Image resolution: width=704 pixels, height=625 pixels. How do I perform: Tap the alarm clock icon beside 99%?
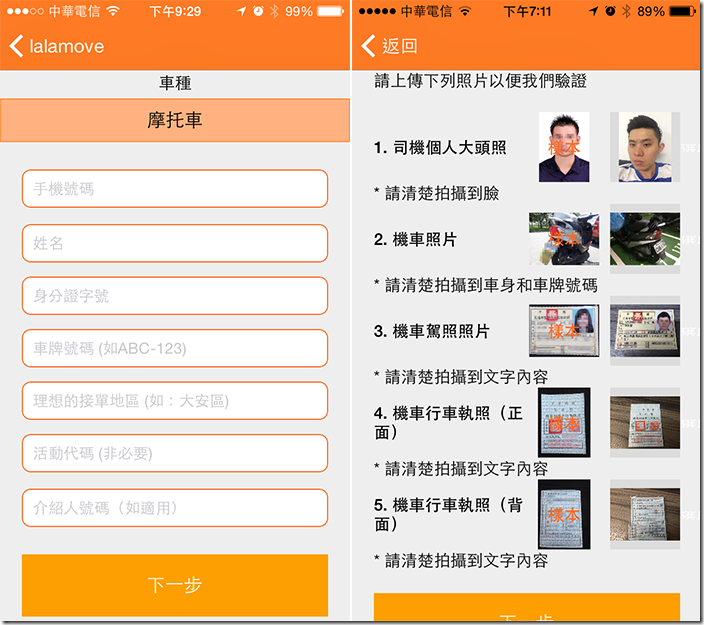coord(258,11)
